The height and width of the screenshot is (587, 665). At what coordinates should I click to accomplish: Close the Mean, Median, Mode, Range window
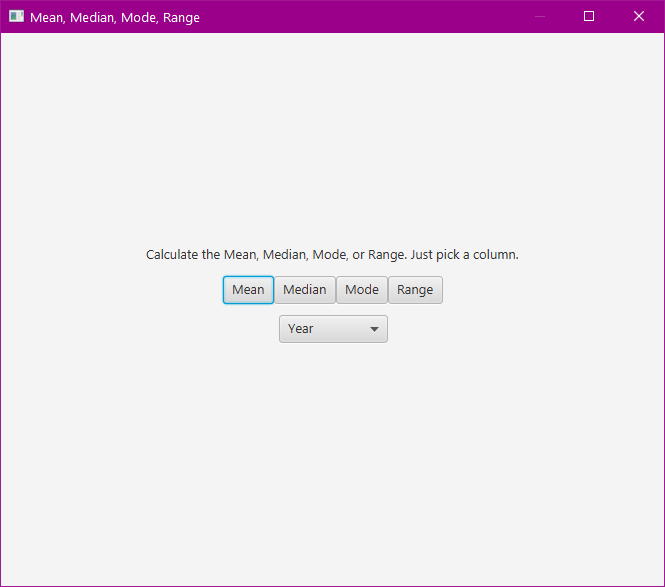click(639, 17)
